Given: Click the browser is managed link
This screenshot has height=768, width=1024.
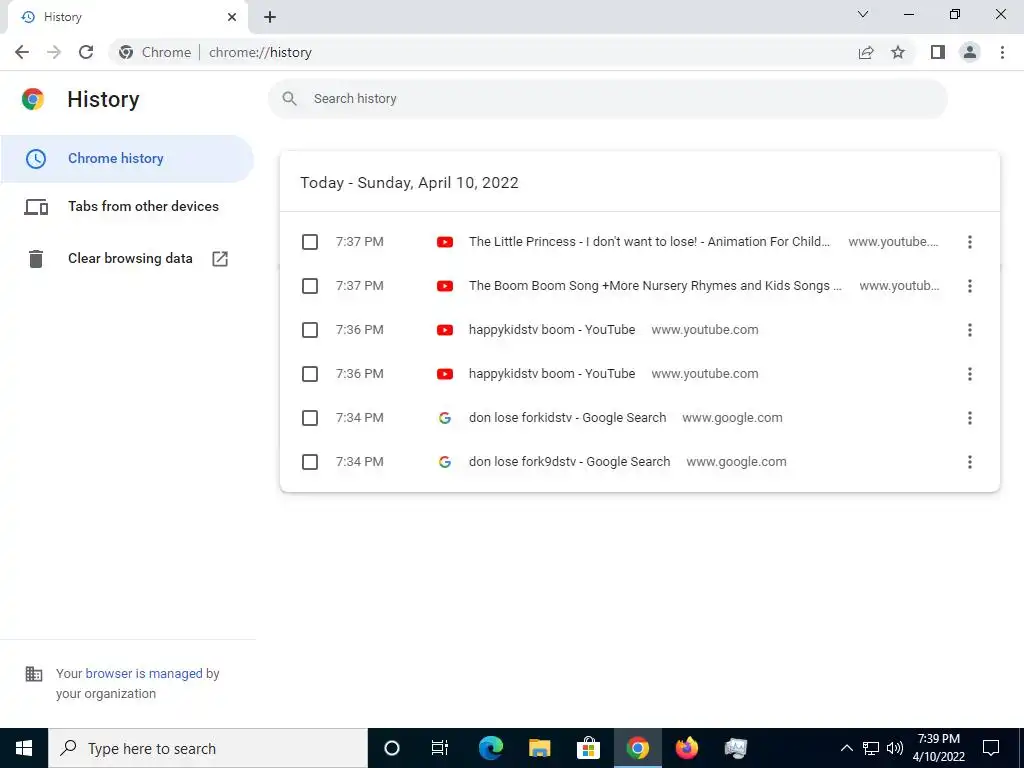Looking at the screenshot, I should coord(144,673).
